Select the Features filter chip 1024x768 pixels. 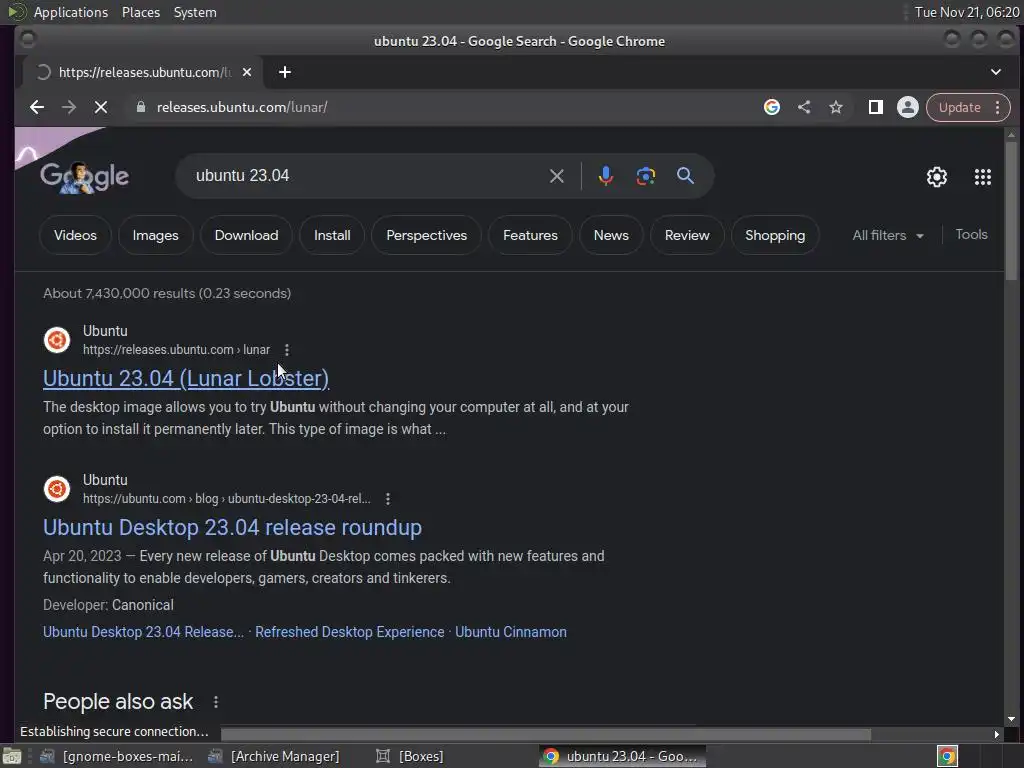(530, 235)
